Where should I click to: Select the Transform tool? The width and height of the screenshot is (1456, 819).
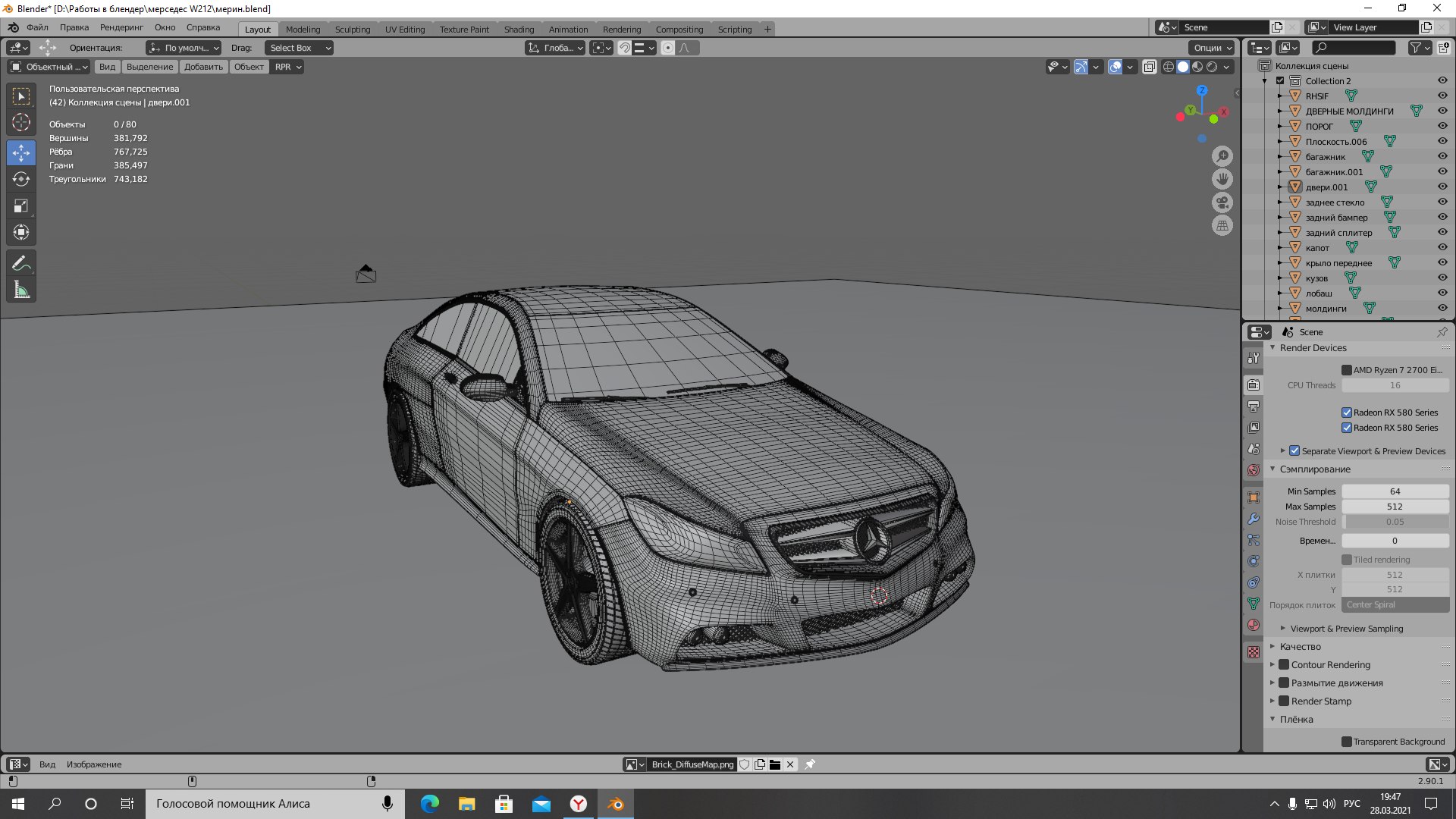click(x=21, y=232)
